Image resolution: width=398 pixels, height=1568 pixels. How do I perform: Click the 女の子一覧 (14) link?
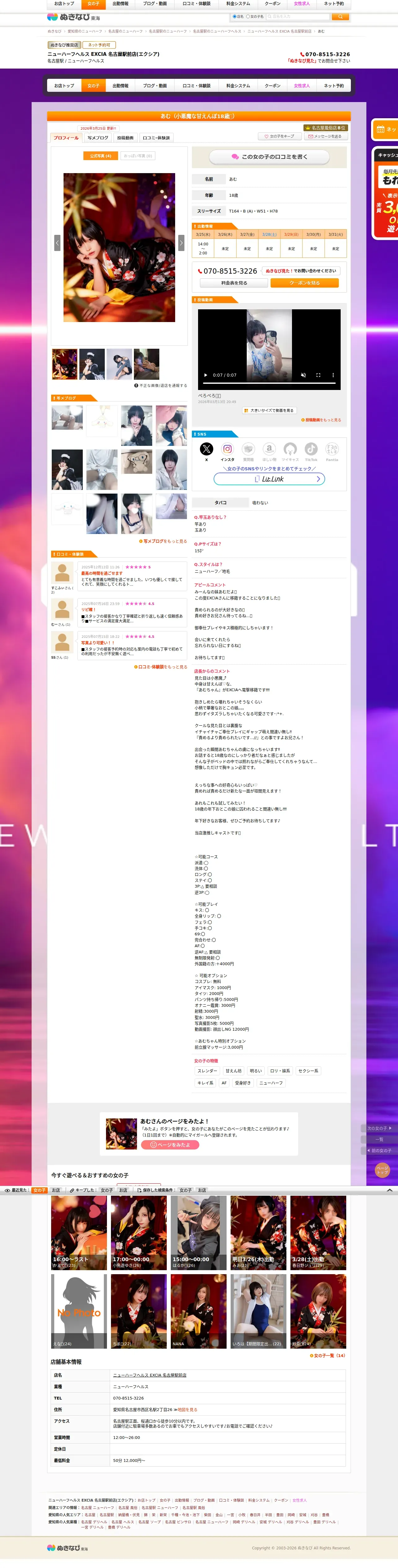pos(327,1355)
